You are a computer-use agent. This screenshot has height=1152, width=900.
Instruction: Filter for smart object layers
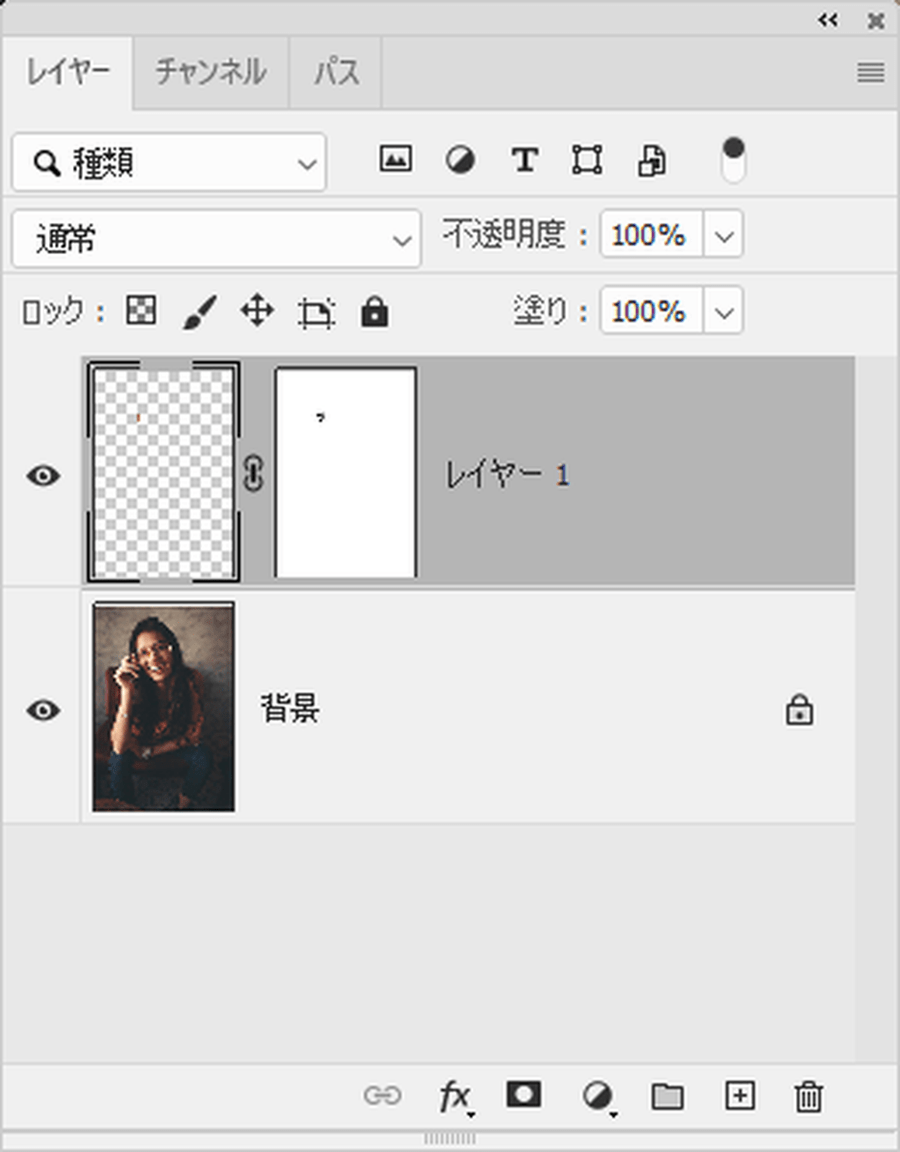pyautogui.click(x=652, y=160)
